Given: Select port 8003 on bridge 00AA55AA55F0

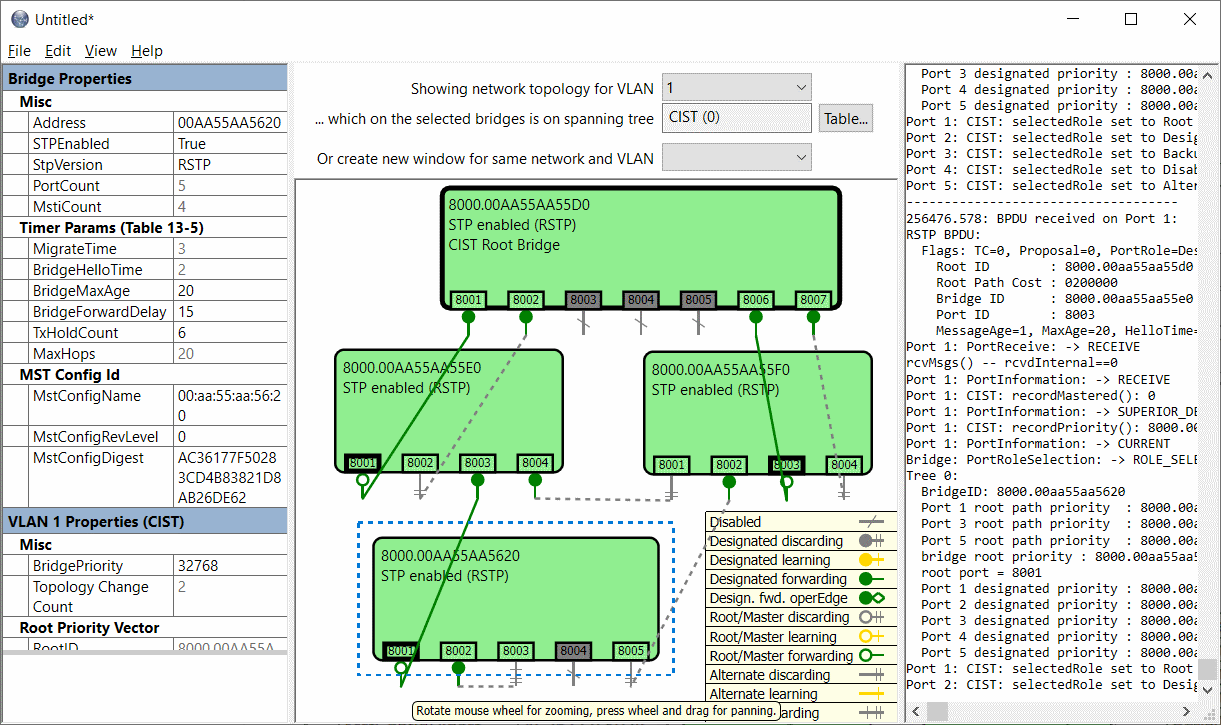Looking at the screenshot, I should click(787, 465).
